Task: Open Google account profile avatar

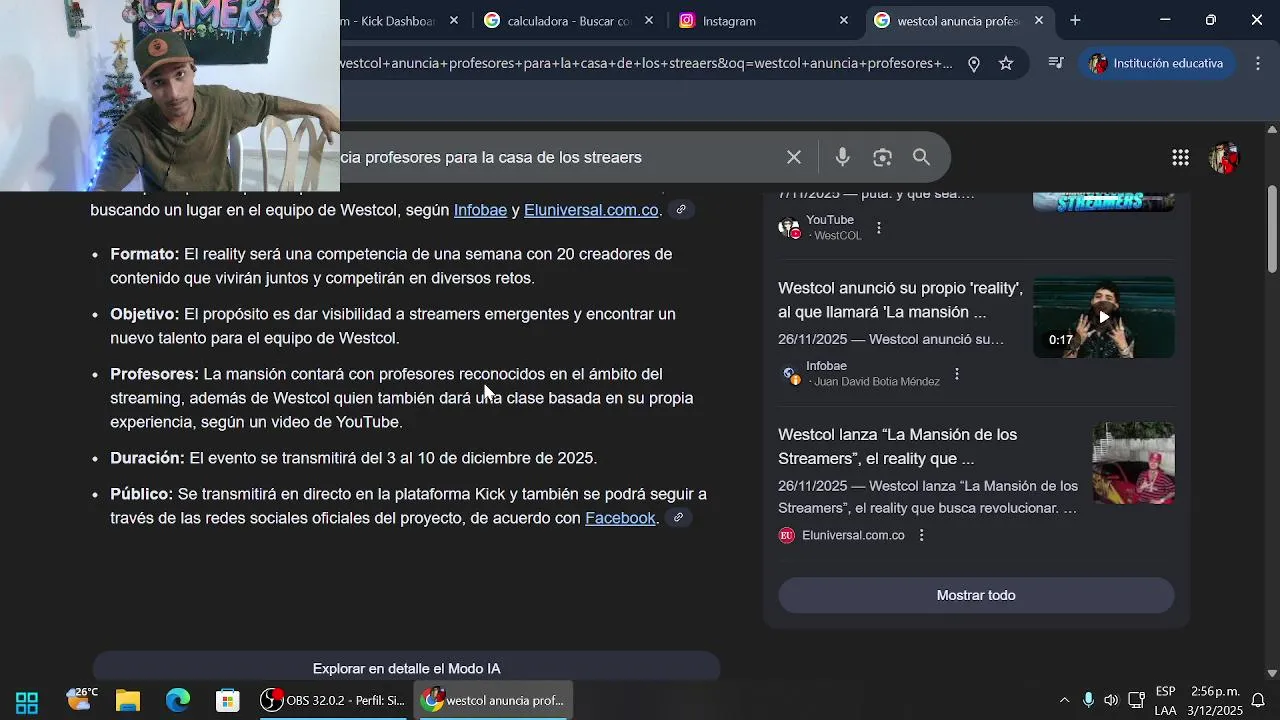Action: coord(1224,157)
